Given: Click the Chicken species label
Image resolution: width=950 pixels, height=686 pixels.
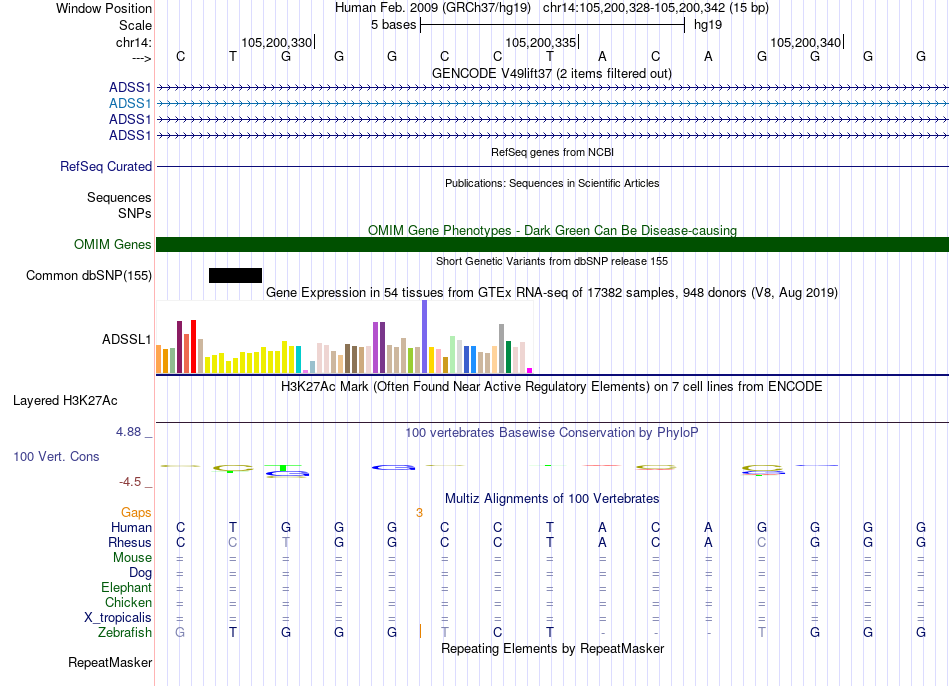Looking at the screenshot, I should pyautogui.click(x=128, y=603).
